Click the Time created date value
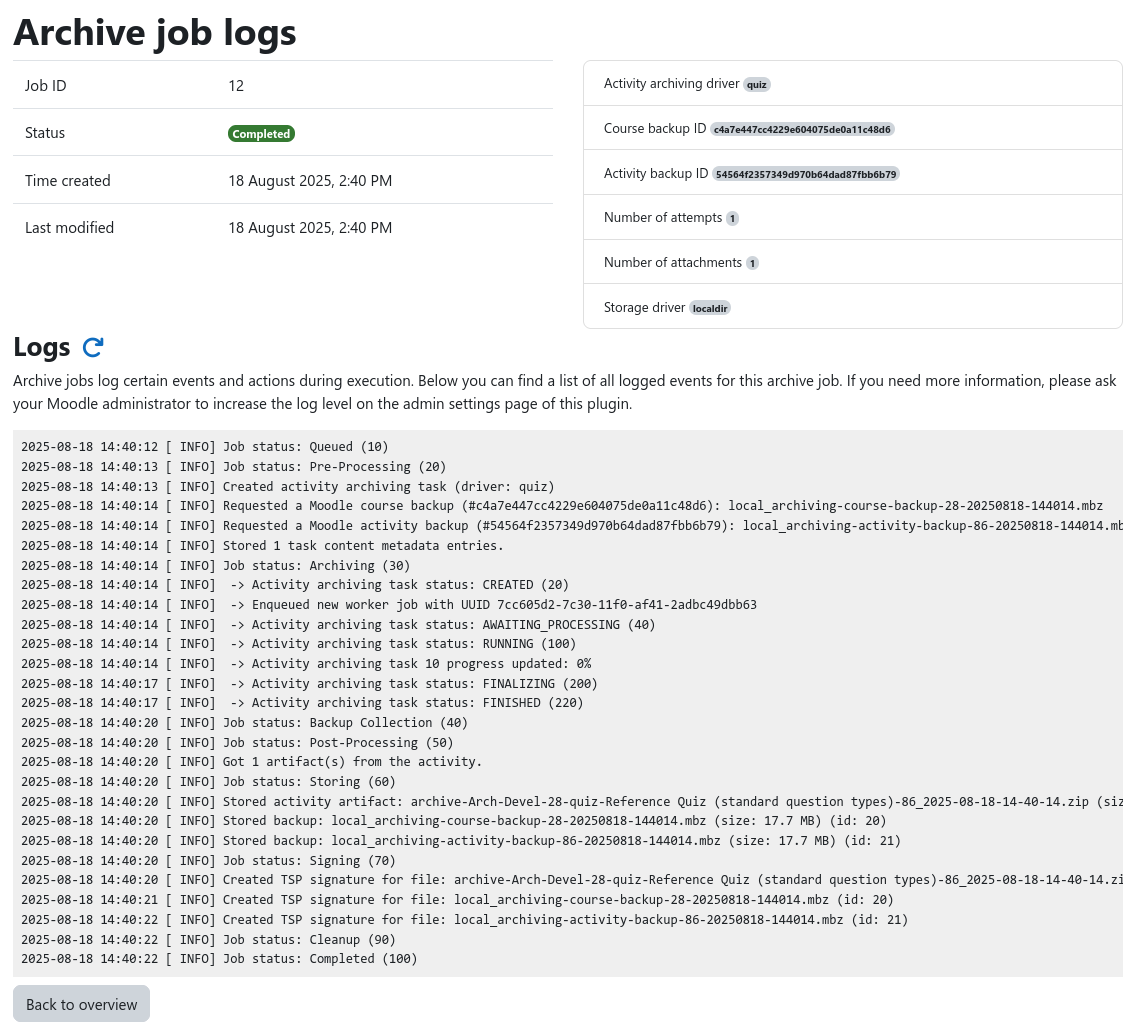 tap(310, 180)
